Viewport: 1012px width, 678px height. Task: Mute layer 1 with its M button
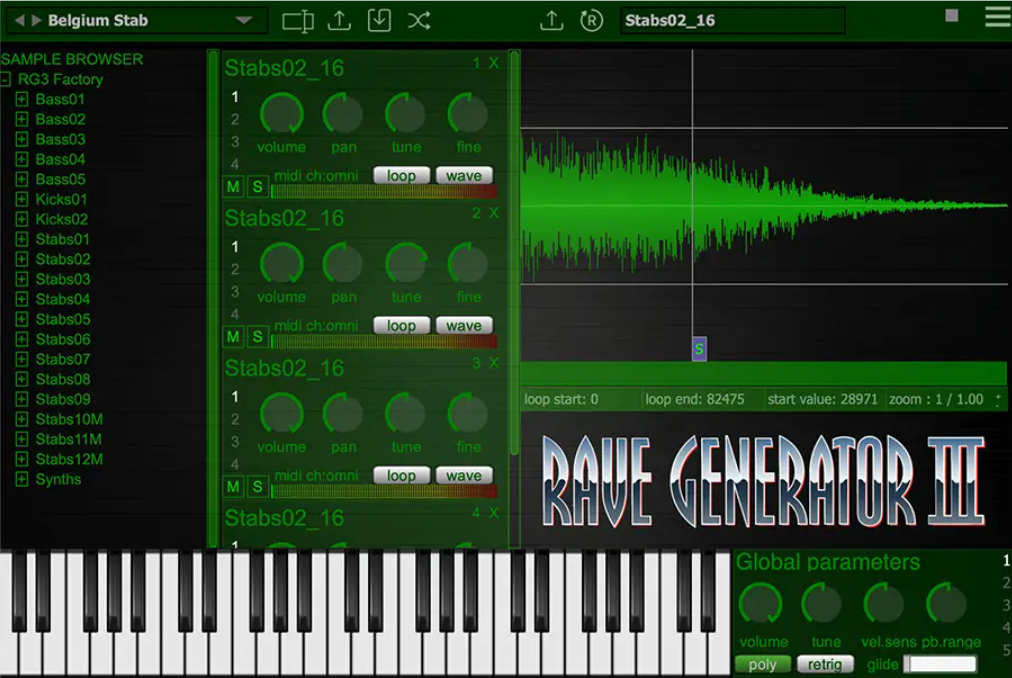tap(233, 187)
